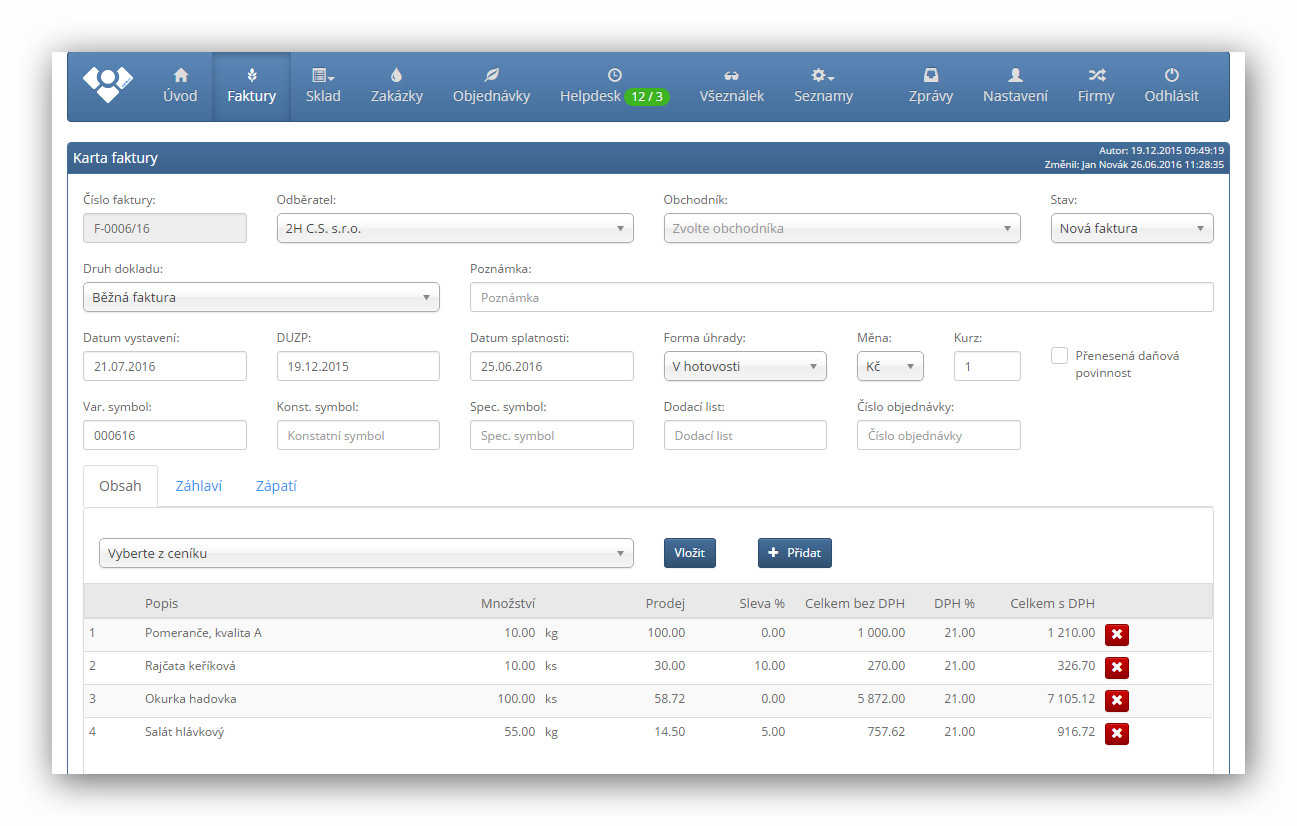Remove the Salát hlávkový item

[1117, 734]
